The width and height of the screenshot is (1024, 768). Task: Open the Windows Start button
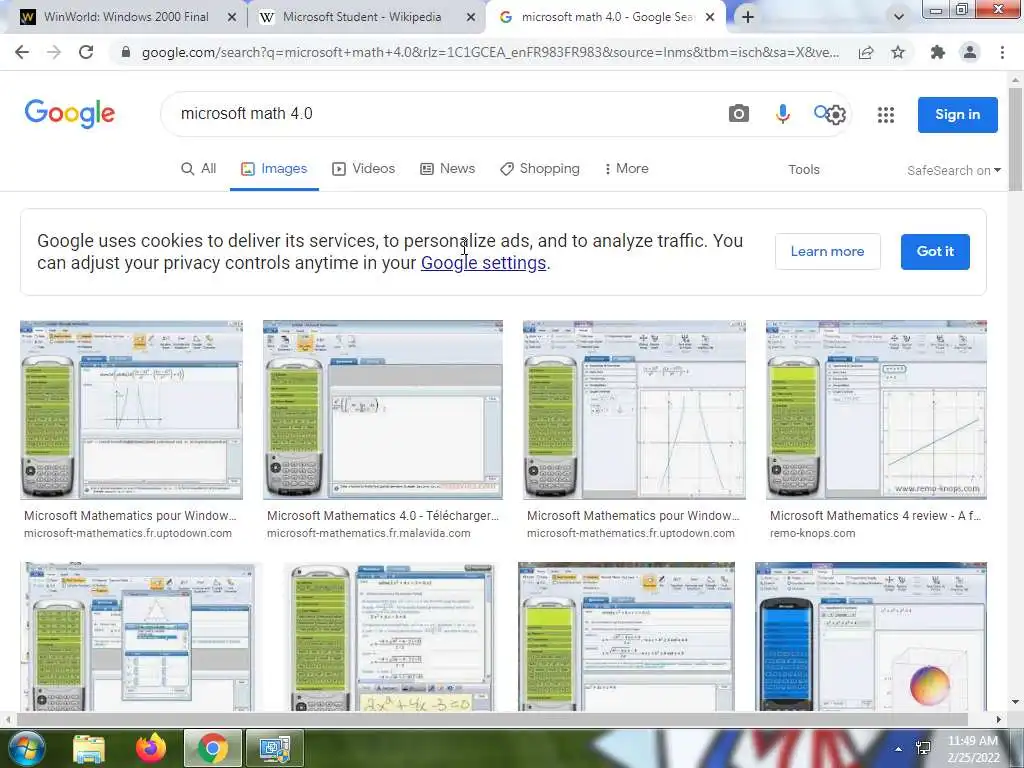click(x=25, y=748)
